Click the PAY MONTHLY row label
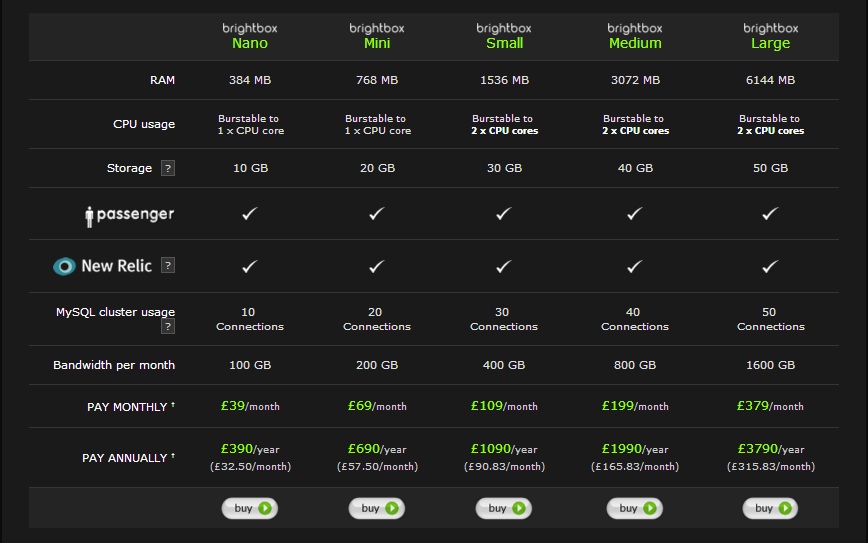 [x=126, y=407]
